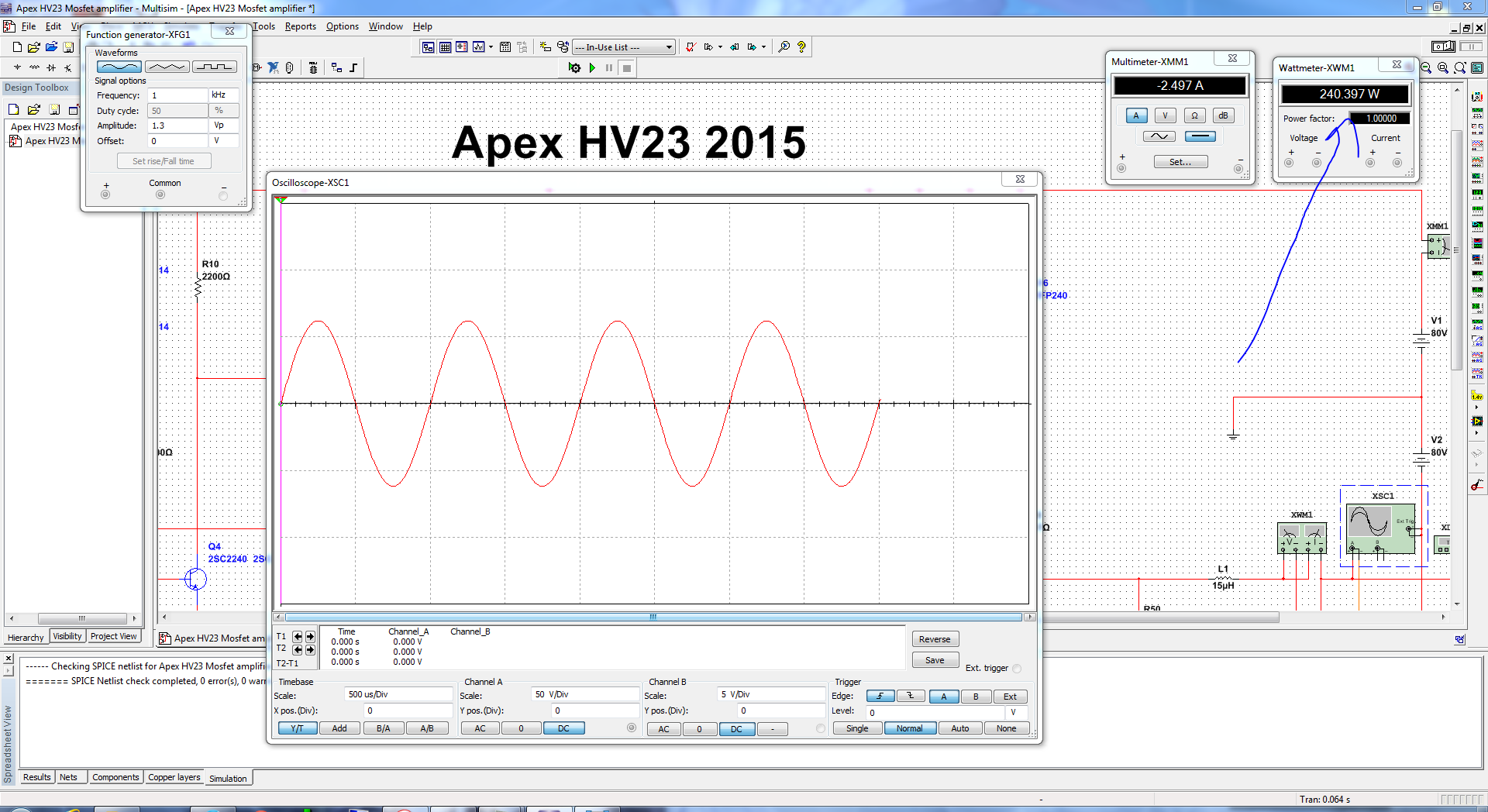1488x812 pixels.
Task: Open multimeter Set... settings
Action: 1180,162
